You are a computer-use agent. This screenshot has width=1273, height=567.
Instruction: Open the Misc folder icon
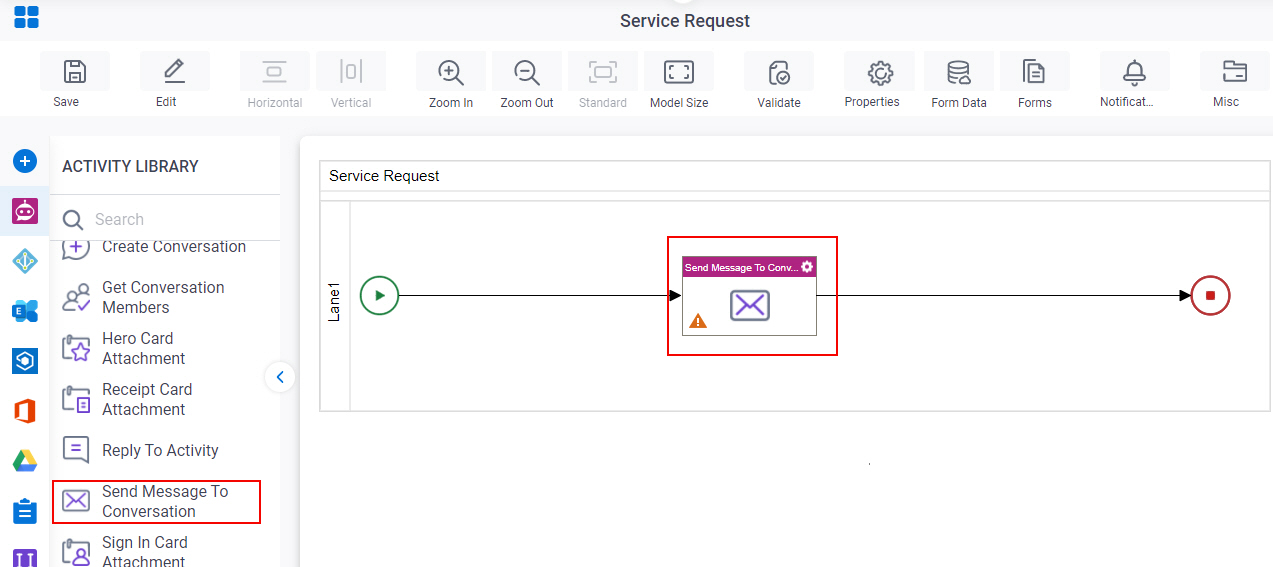click(x=1234, y=72)
